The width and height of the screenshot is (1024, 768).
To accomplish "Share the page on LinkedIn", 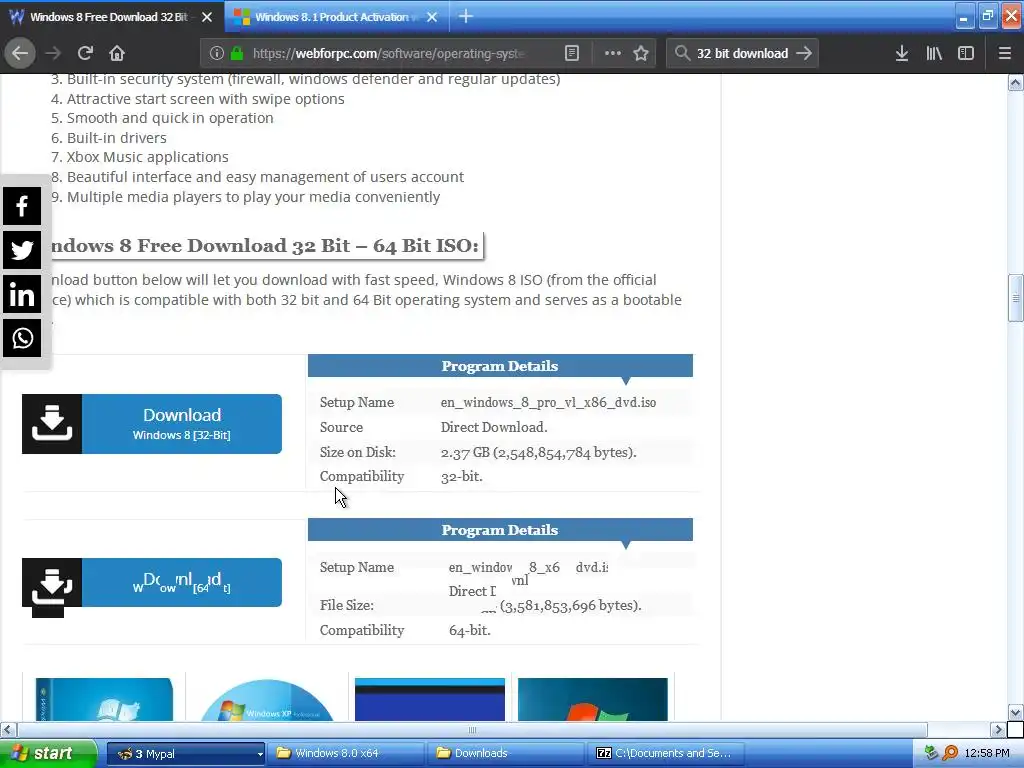I will tap(22, 295).
